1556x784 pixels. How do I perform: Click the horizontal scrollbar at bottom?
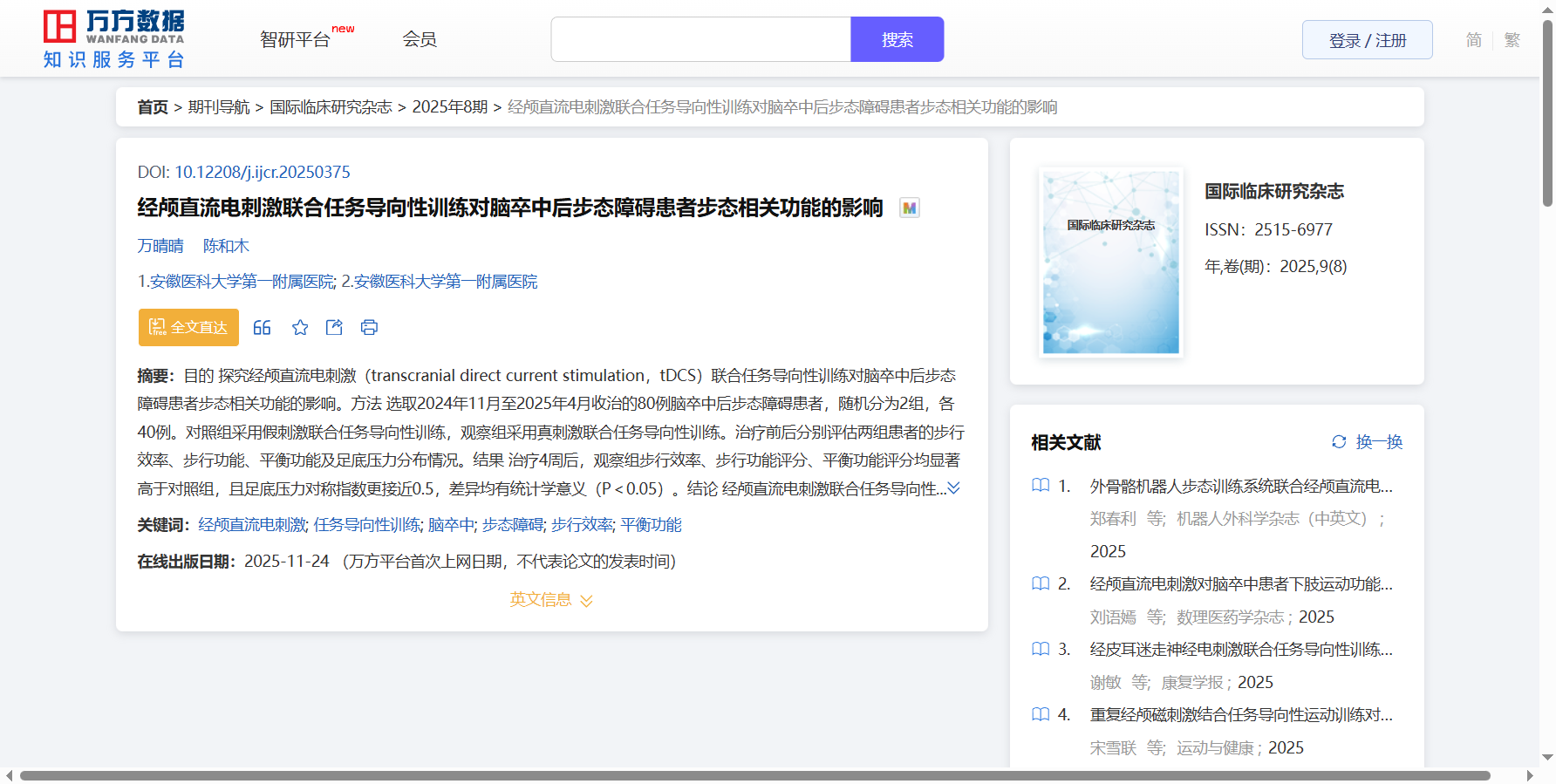click(754, 775)
